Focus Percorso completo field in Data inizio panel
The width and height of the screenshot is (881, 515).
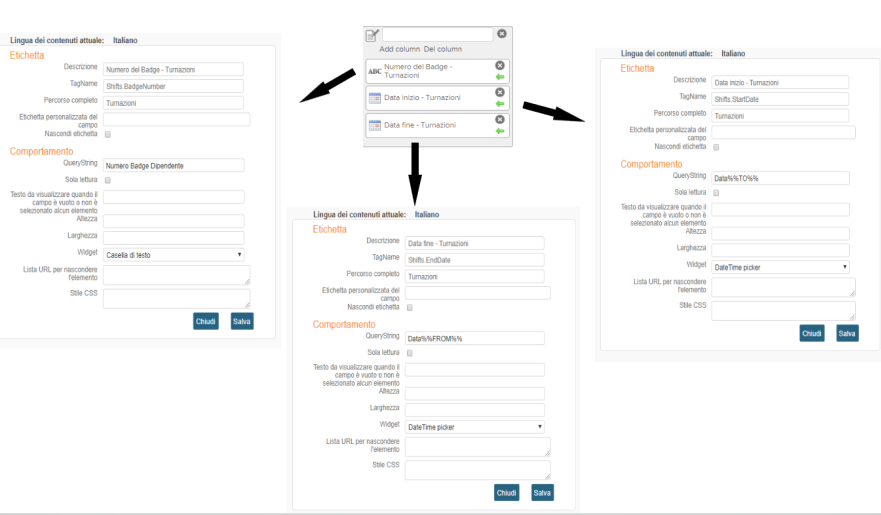[x=780, y=116]
